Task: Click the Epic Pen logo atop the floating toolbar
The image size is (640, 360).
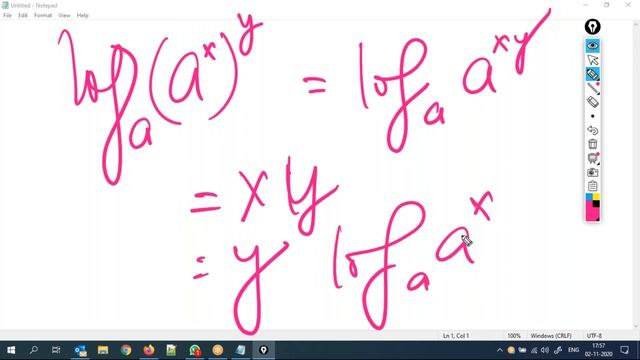Action: click(592, 27)
